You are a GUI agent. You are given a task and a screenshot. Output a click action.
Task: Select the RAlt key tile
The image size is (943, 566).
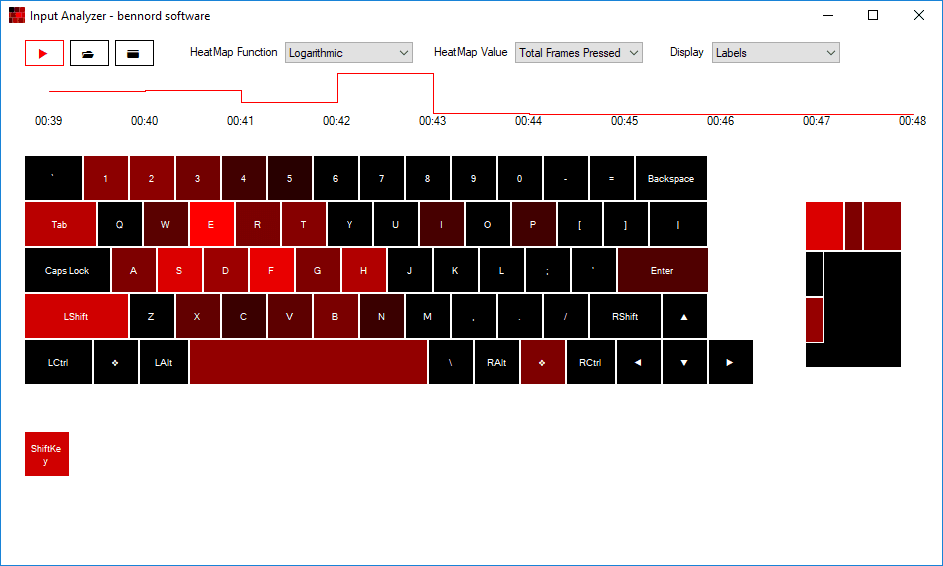coord(497,362)
